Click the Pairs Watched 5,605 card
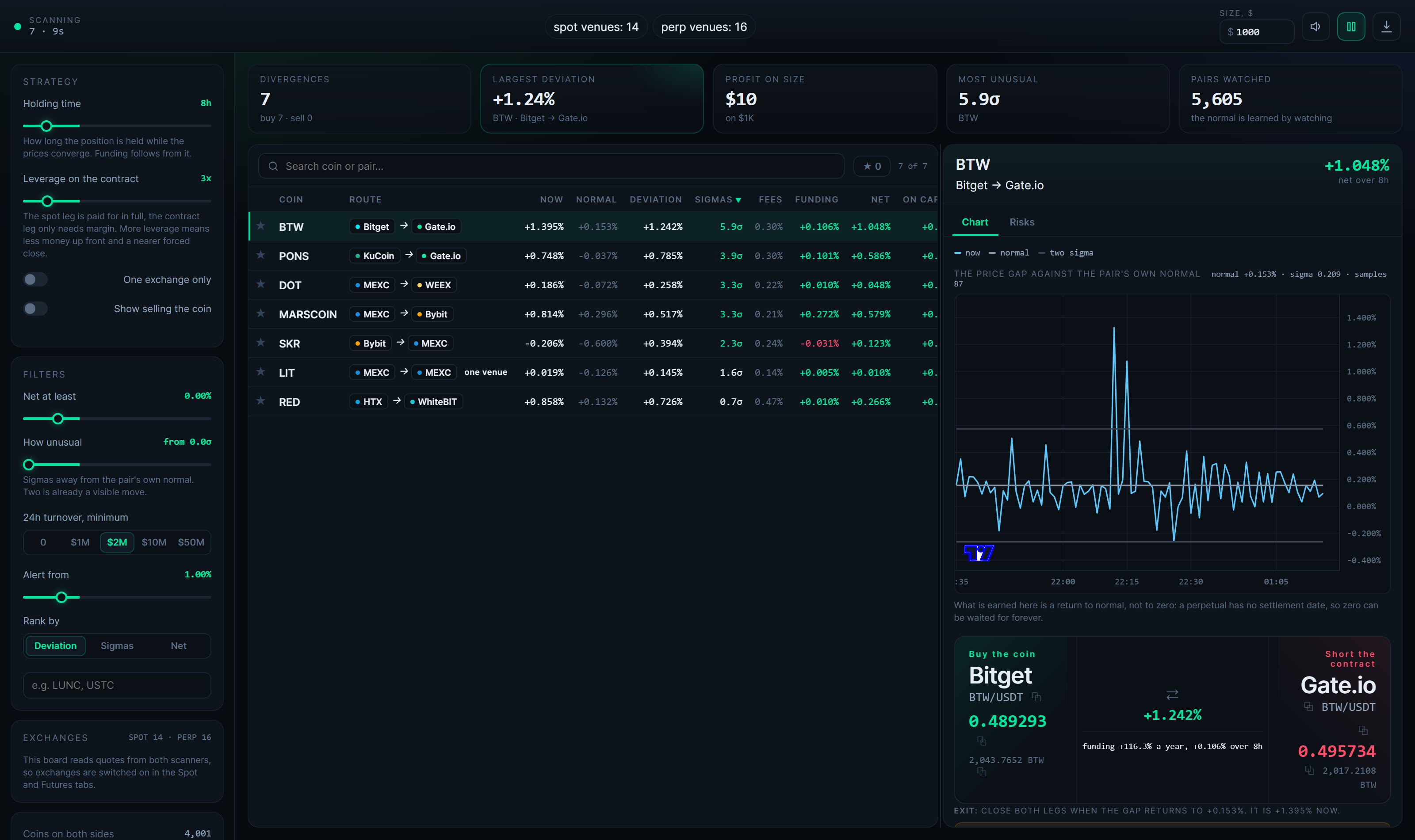 1290,99
